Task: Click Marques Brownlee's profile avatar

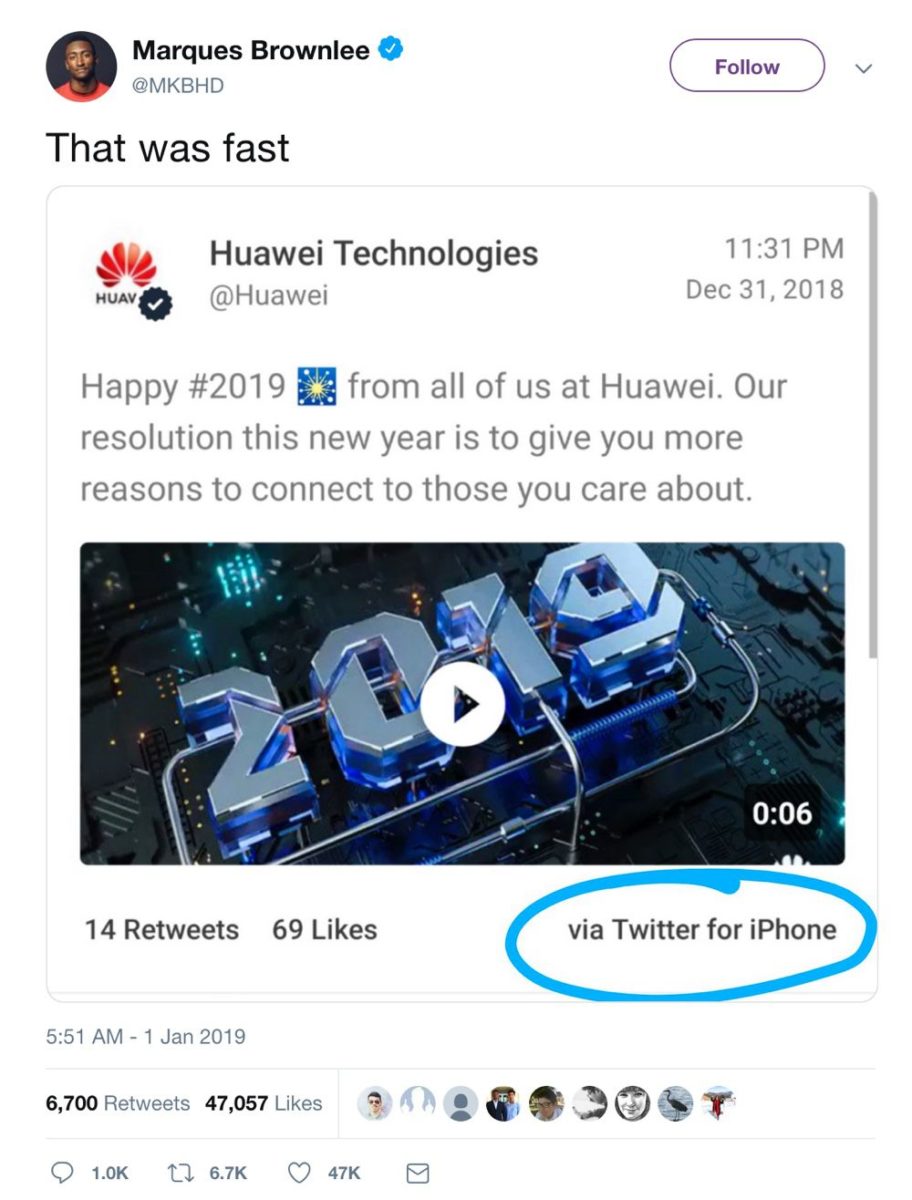Action: [81, 67]
